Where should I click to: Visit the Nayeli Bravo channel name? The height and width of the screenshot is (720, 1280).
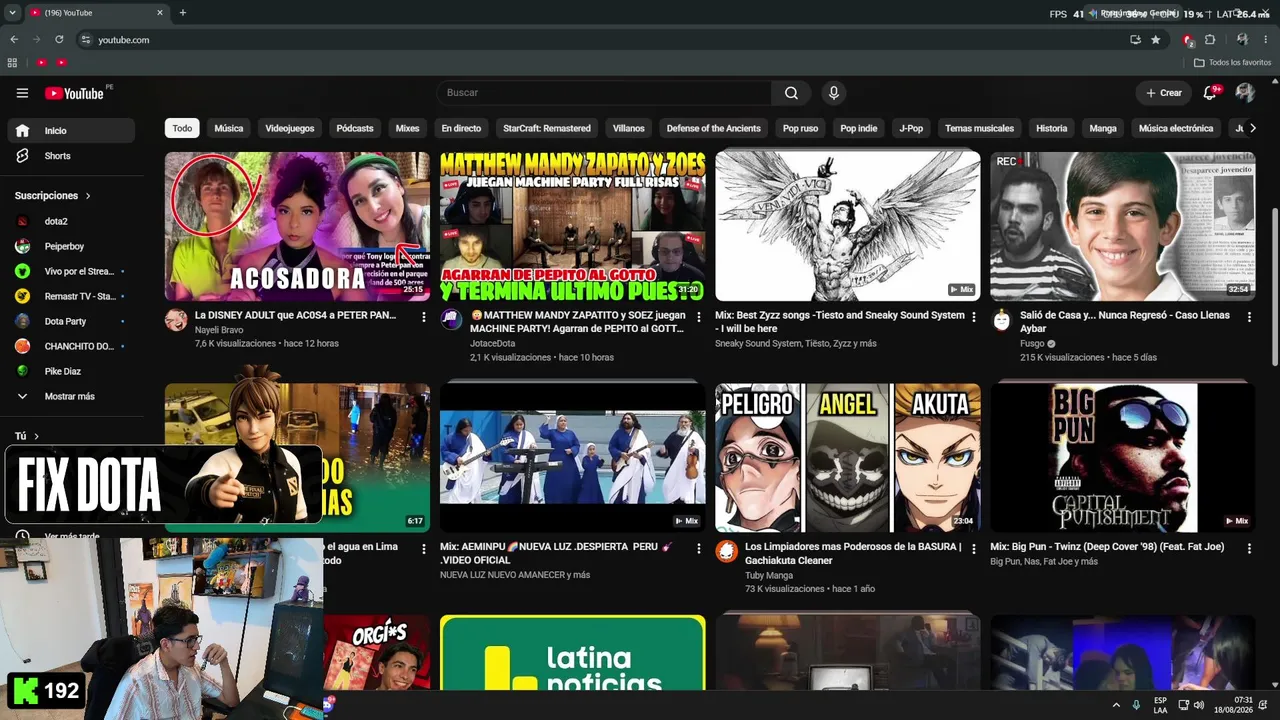219,330
